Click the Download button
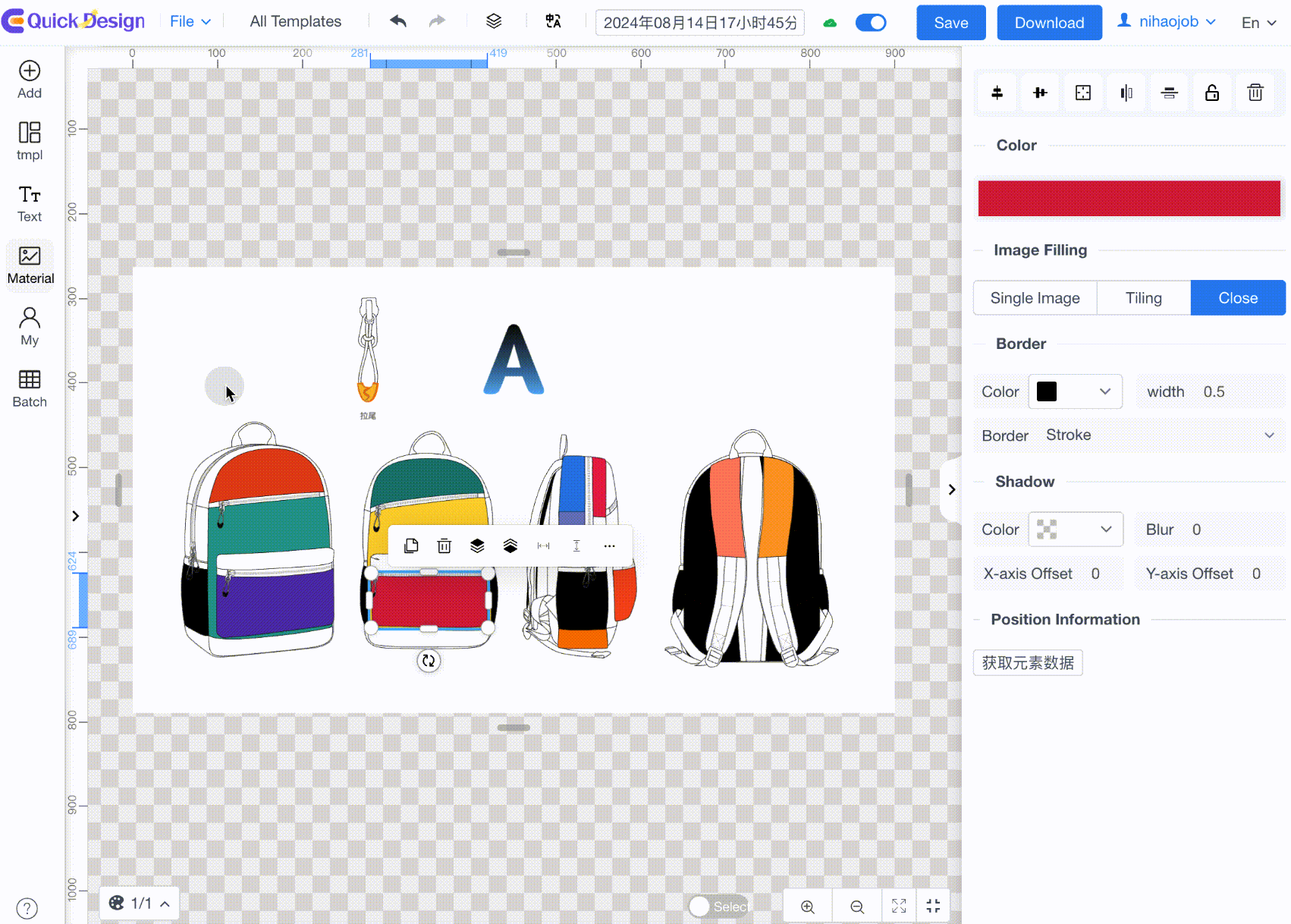The height and width of the screenshot is (924, 1291). 1049,23
